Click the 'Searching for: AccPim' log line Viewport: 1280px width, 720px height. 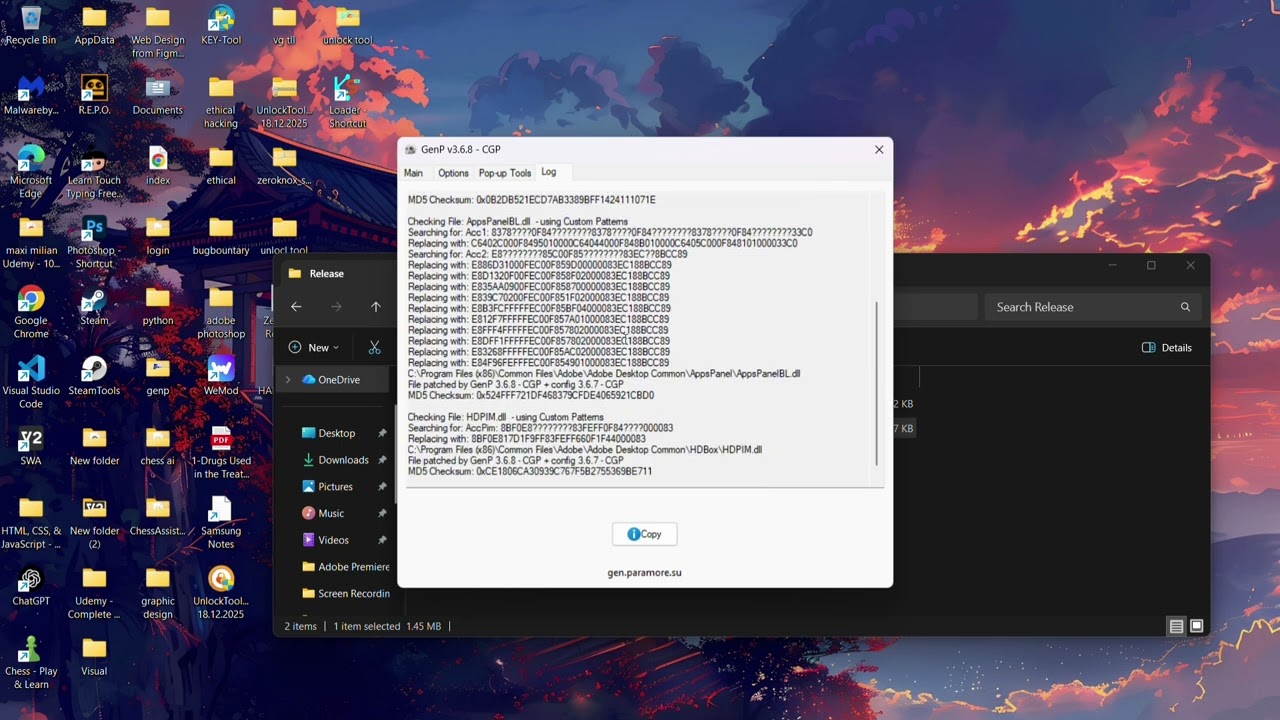pos(540,428)
